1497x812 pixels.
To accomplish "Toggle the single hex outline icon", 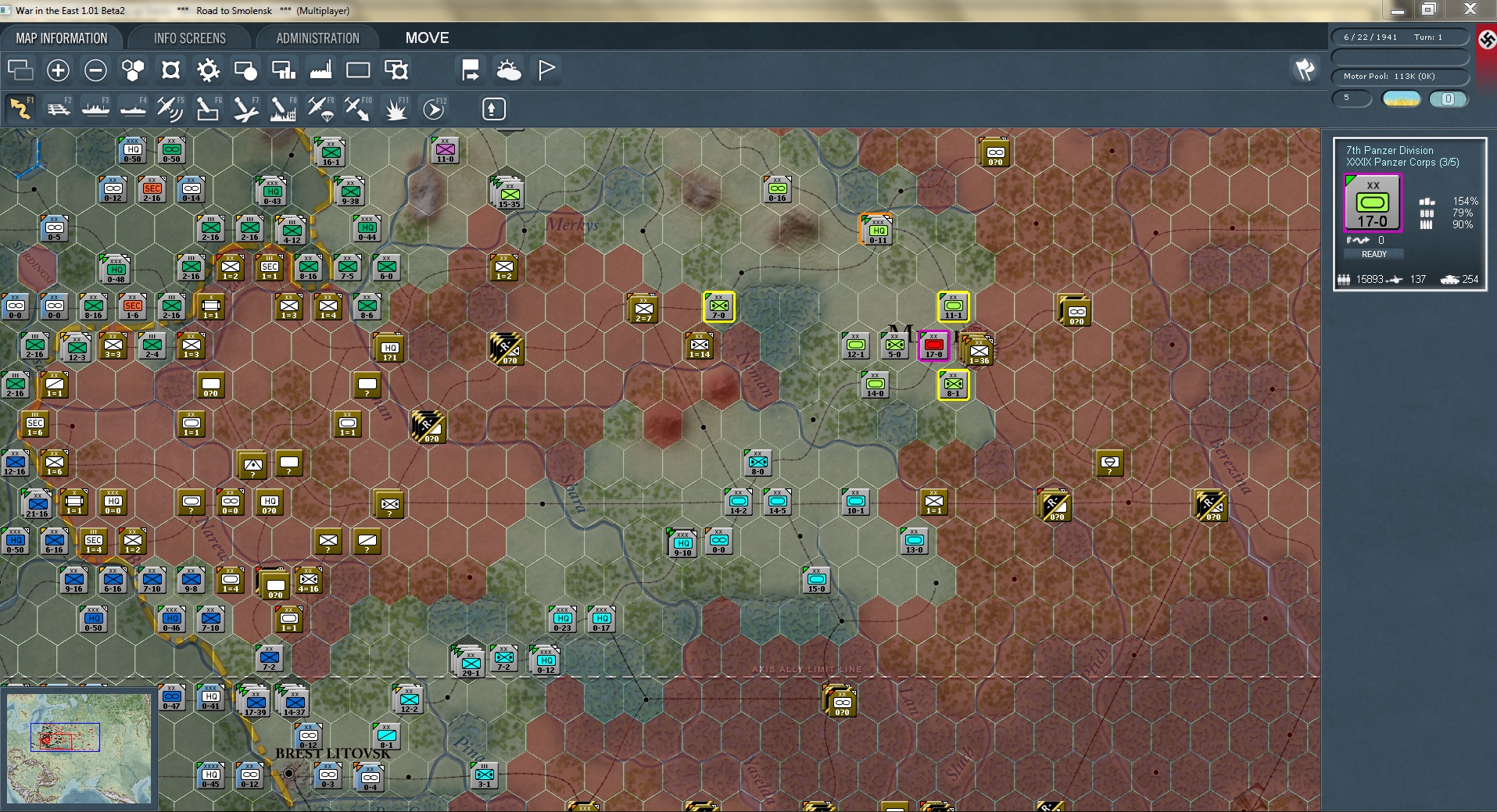I will click(x=170, y=70).
